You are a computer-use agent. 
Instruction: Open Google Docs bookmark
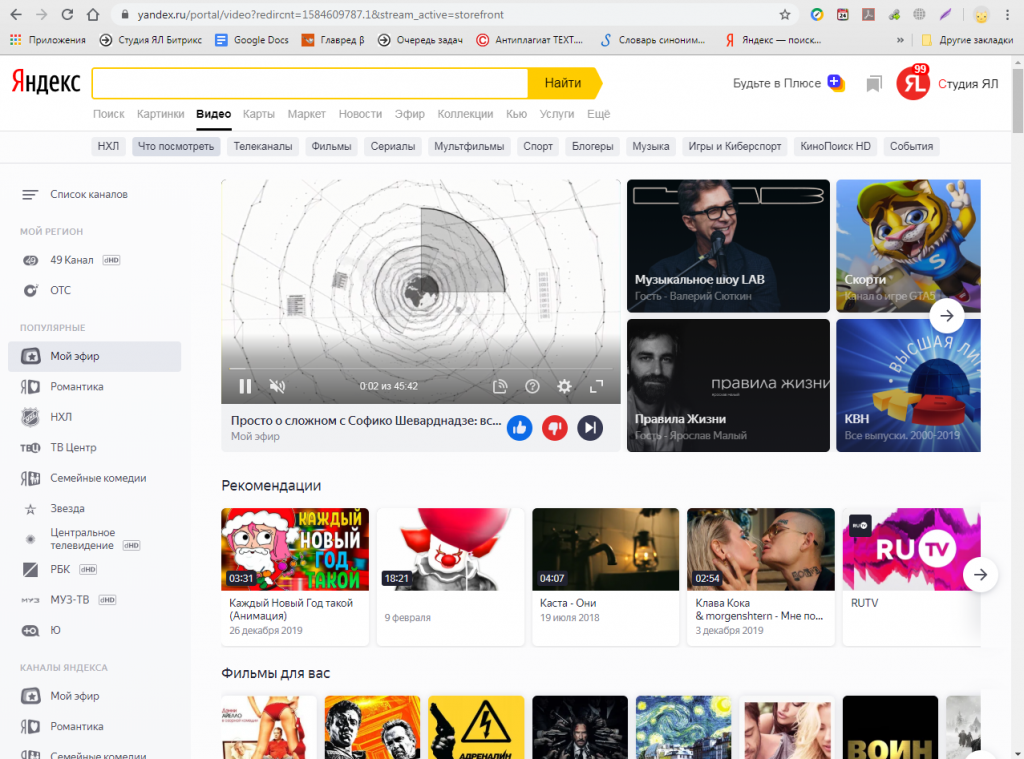(x=252, y=40)
